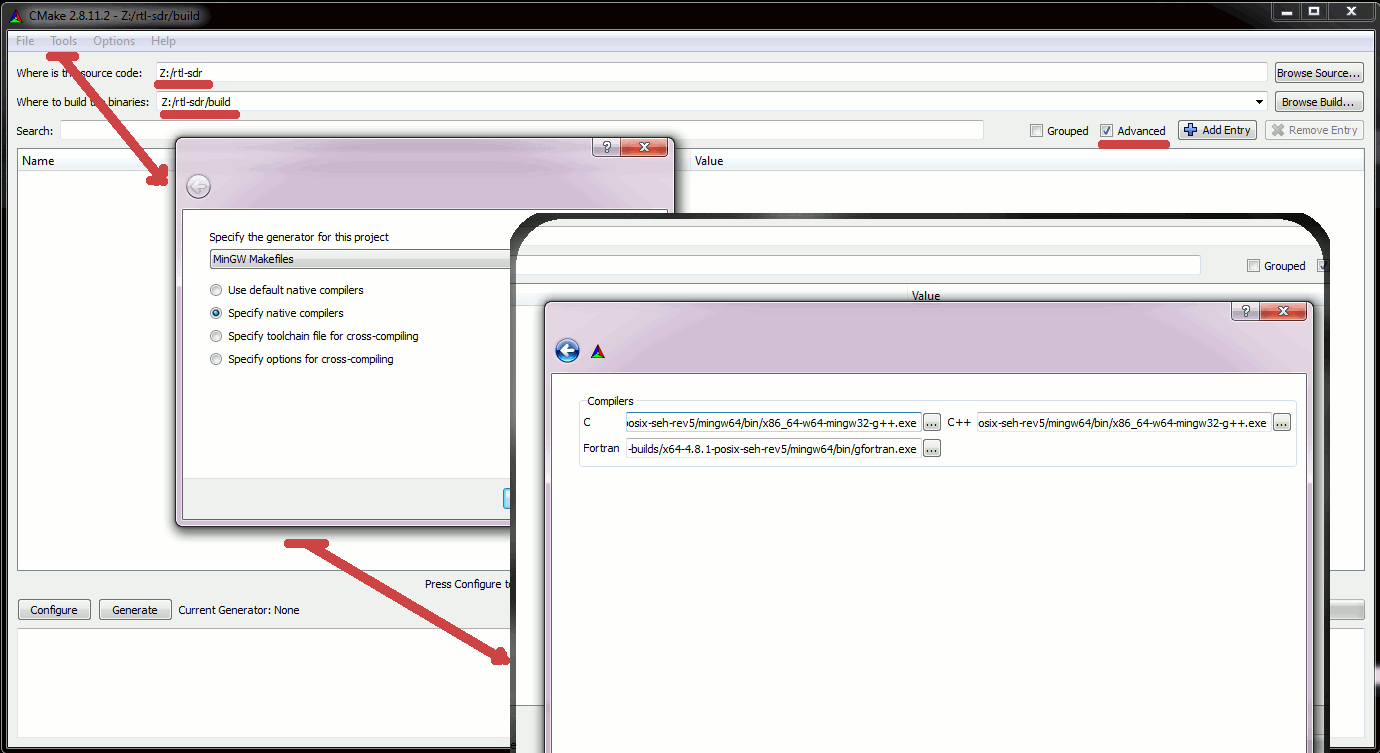Click the Browse Build button

(1319, 102)
